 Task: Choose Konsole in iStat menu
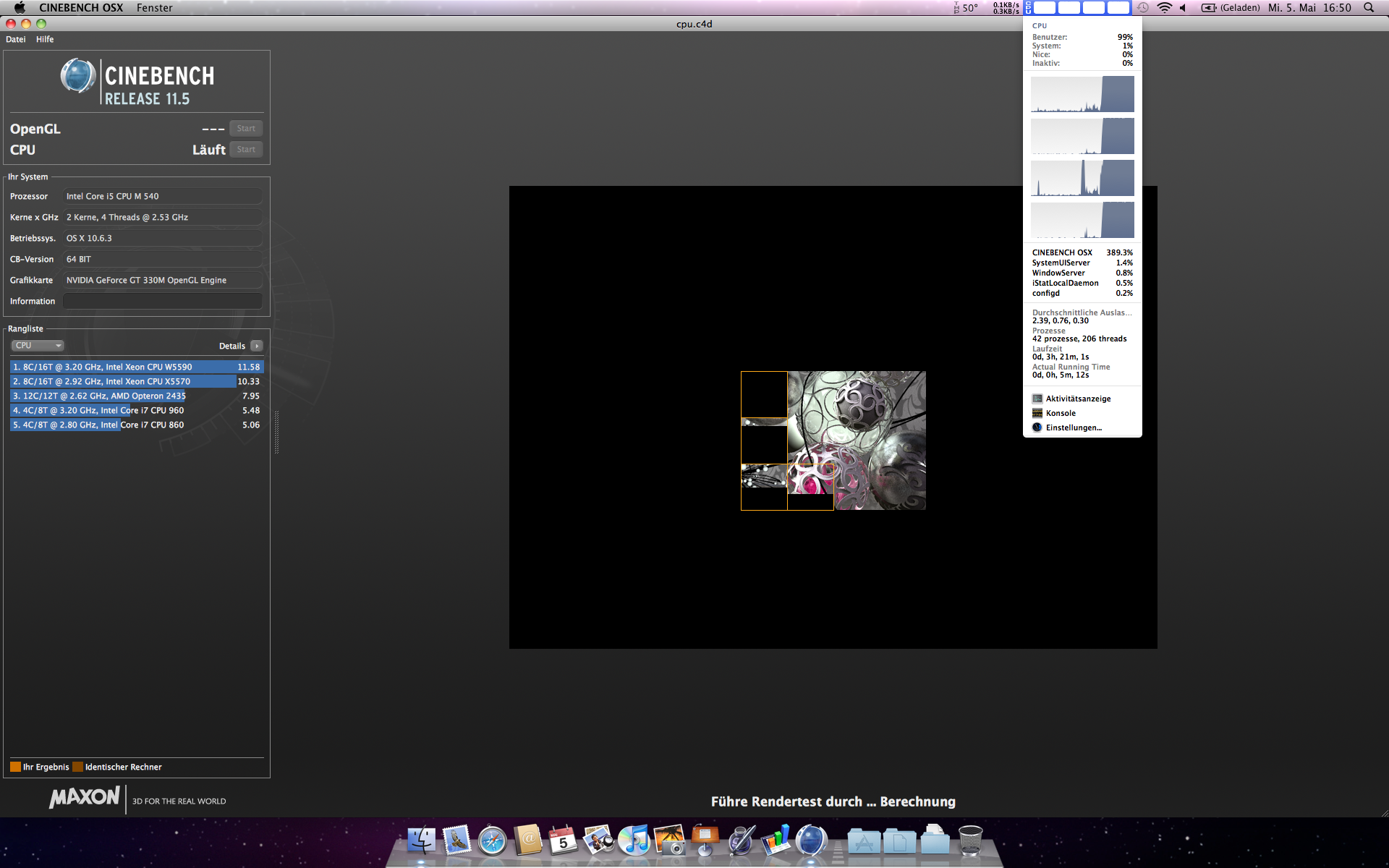tap(1061, 413)
